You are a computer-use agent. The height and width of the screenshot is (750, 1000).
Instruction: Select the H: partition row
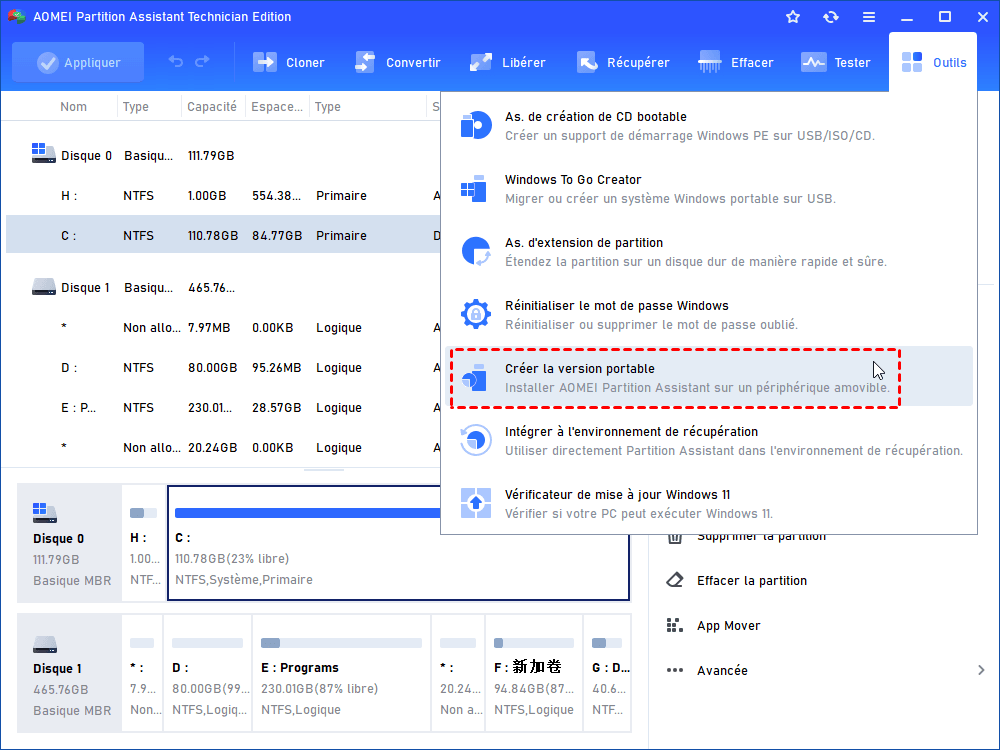coord(223,196)
